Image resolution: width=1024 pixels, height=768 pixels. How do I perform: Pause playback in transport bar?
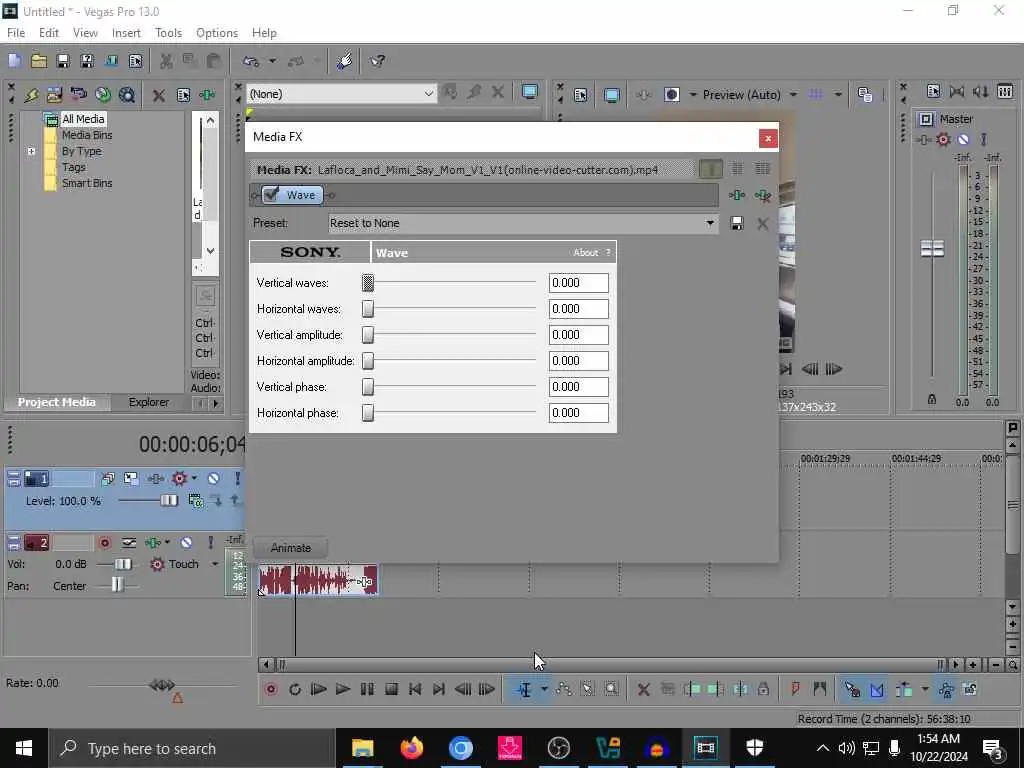[367, 690]
